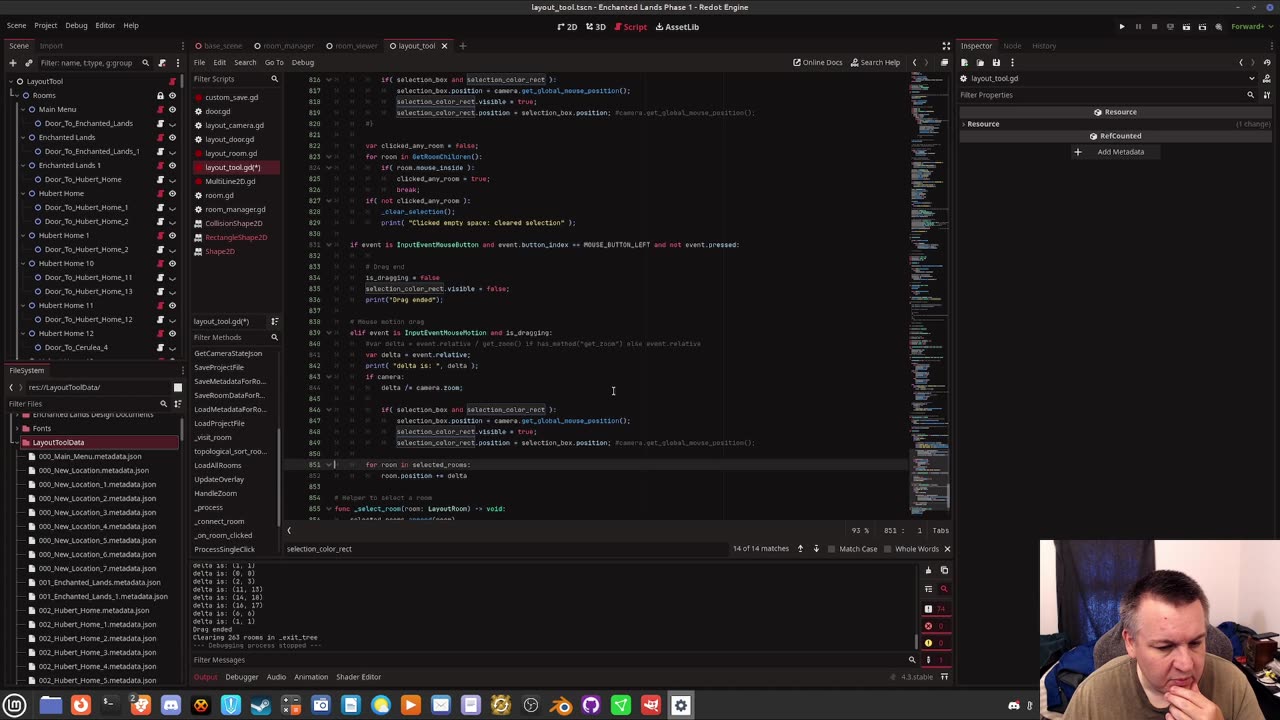
Task: Open layout_camera.gd in script list
Action: [234, 125]
